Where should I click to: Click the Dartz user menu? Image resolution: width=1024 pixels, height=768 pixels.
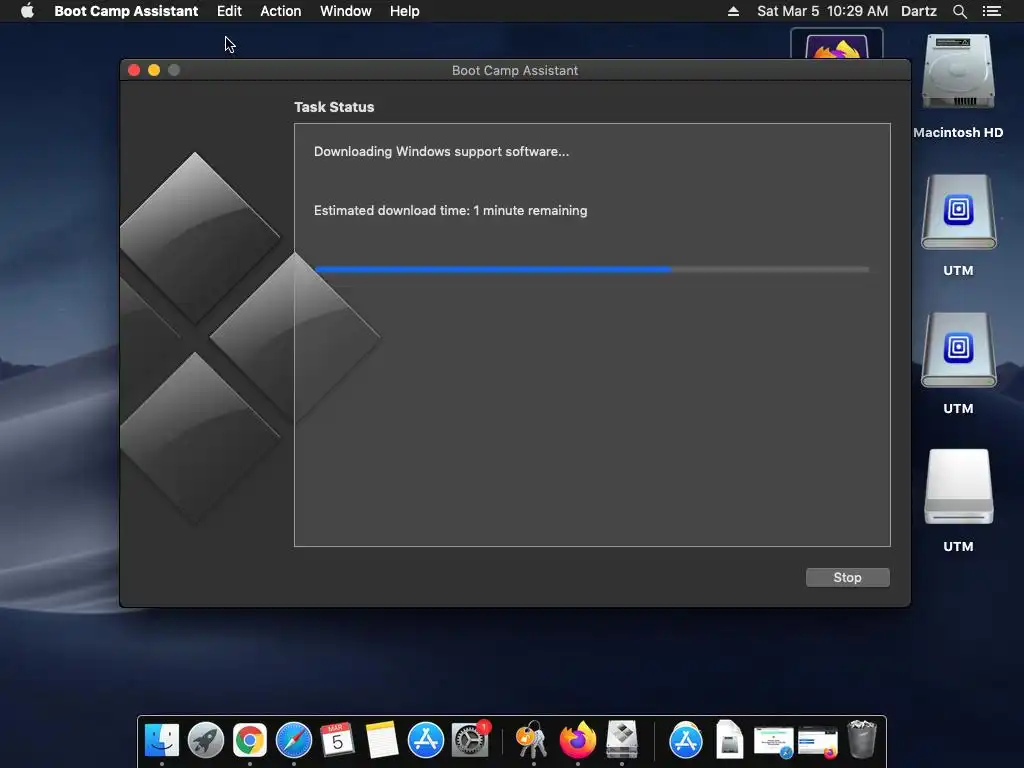pos(918,11)
